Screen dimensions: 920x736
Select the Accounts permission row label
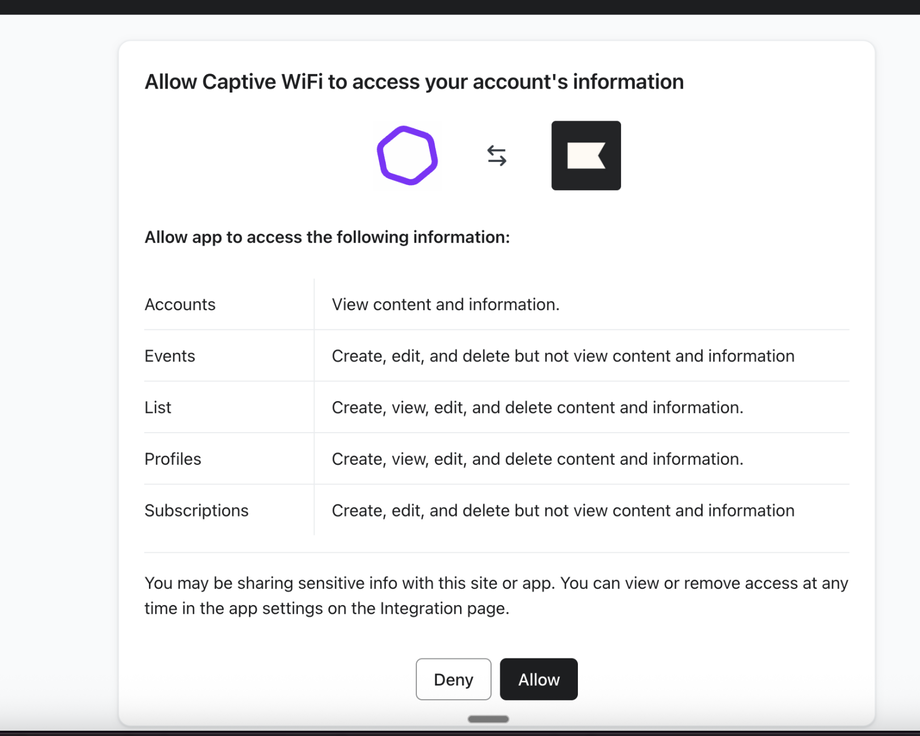click(x=180, y=304)
